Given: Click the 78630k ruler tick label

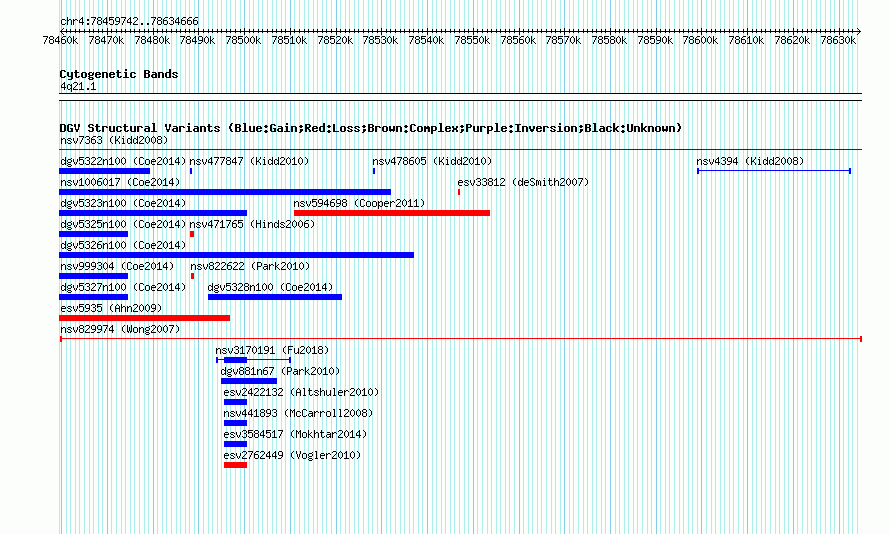Looking at the screenshot, I should (x=838, y=40).
